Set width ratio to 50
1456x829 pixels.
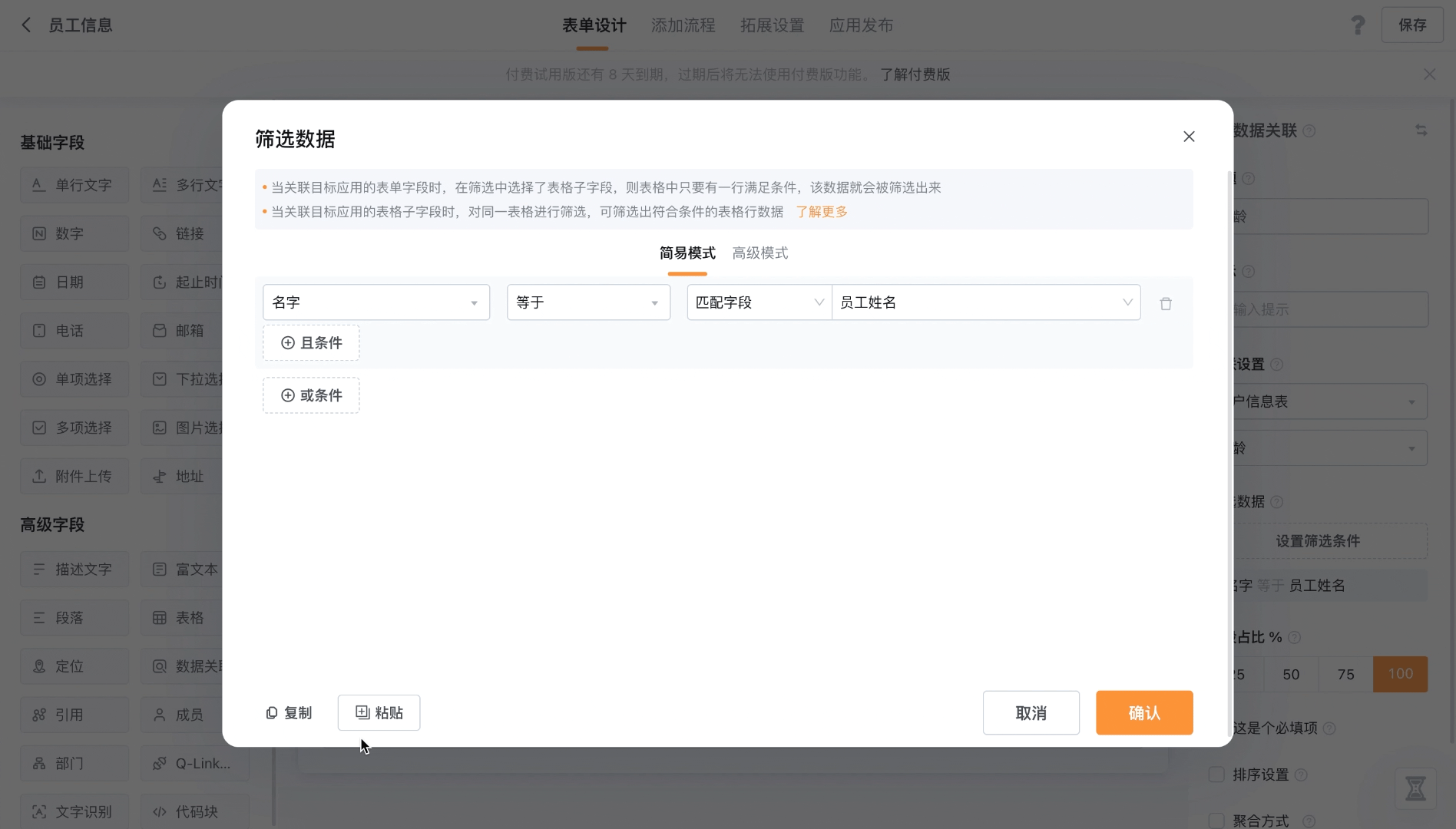click(1291, 674)
